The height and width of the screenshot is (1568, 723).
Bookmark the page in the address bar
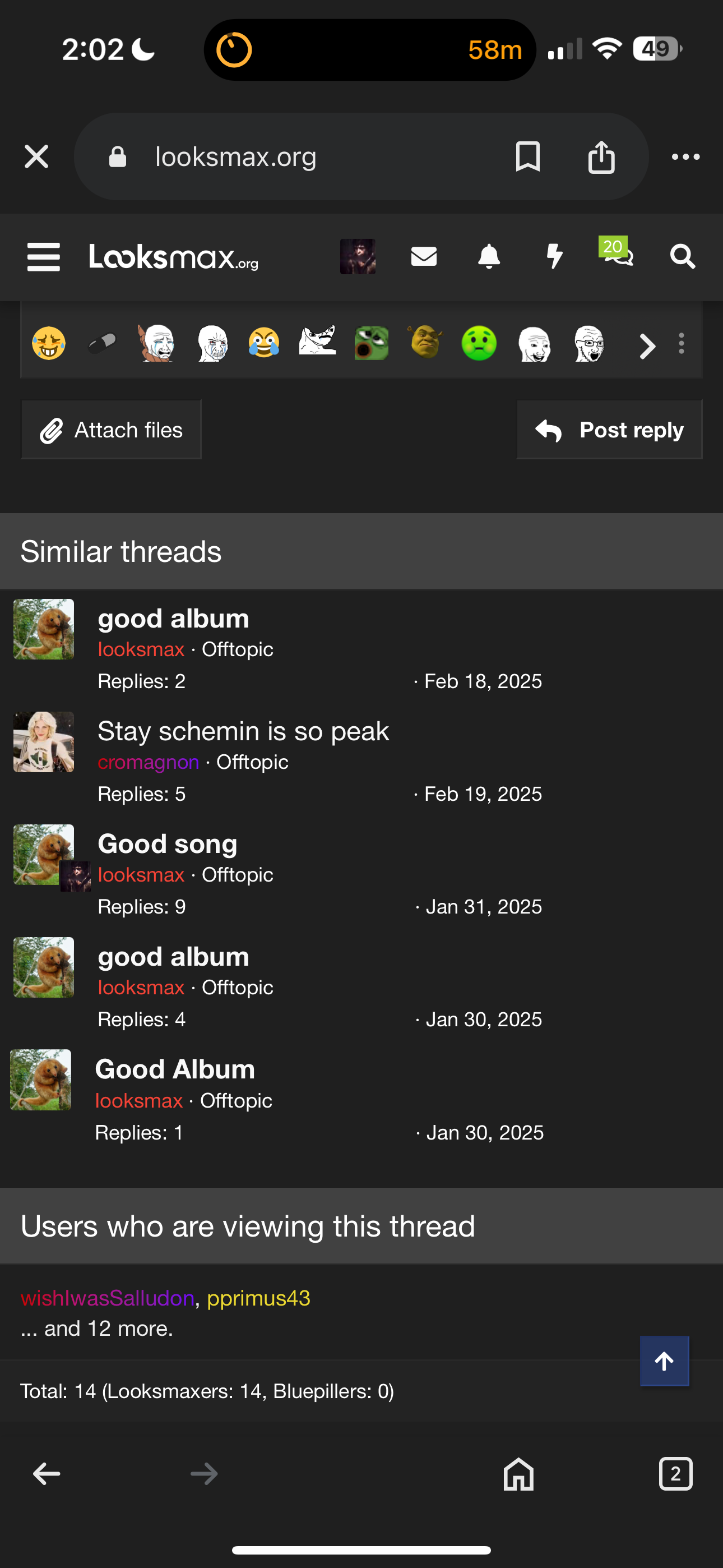click(527, 157)
